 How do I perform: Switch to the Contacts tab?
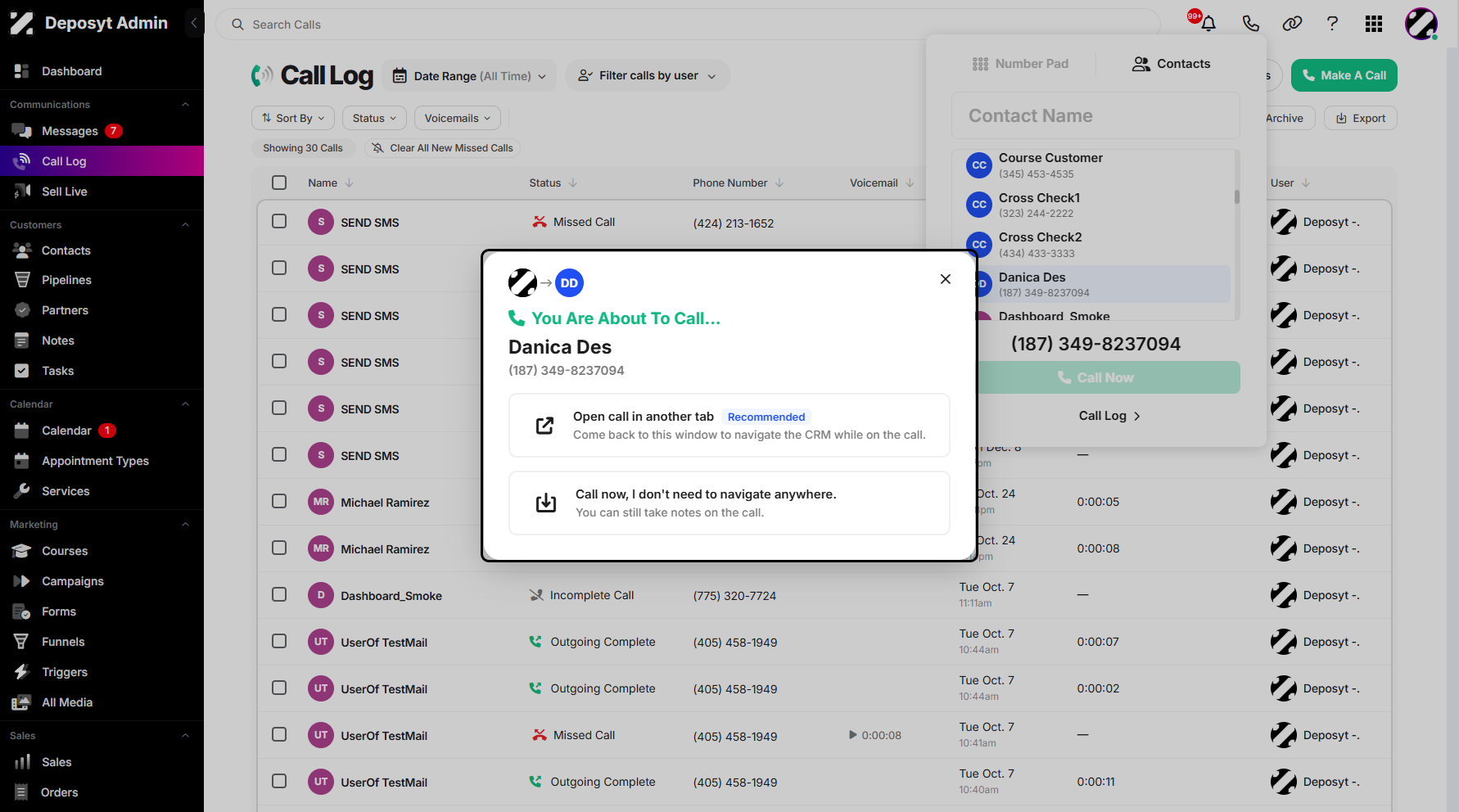(x=1171, y=64)
